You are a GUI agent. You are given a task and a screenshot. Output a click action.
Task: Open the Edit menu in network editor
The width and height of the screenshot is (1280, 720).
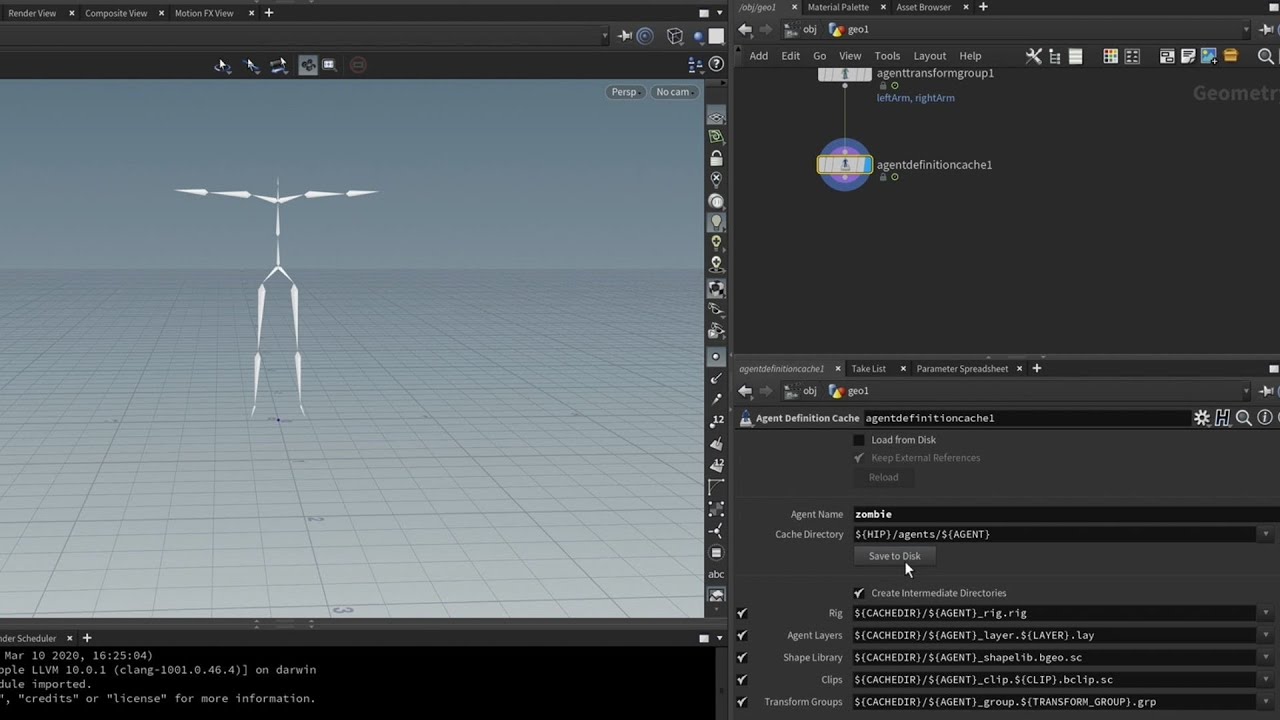[790, 56]
